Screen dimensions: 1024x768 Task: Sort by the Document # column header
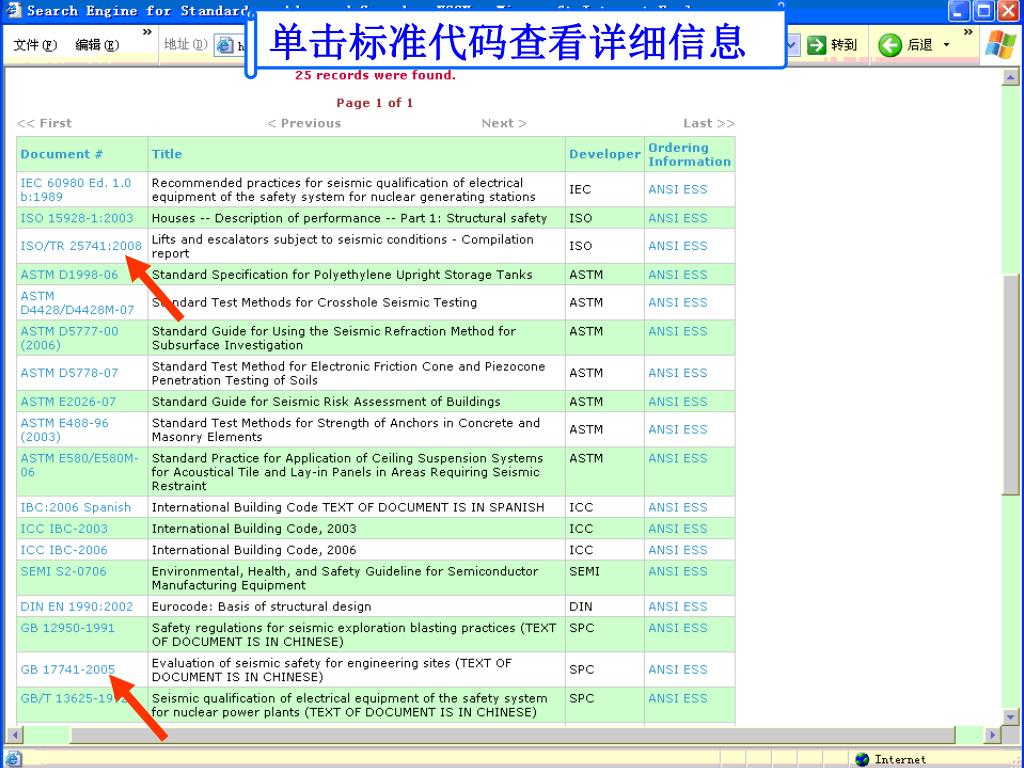pos(61,154)
